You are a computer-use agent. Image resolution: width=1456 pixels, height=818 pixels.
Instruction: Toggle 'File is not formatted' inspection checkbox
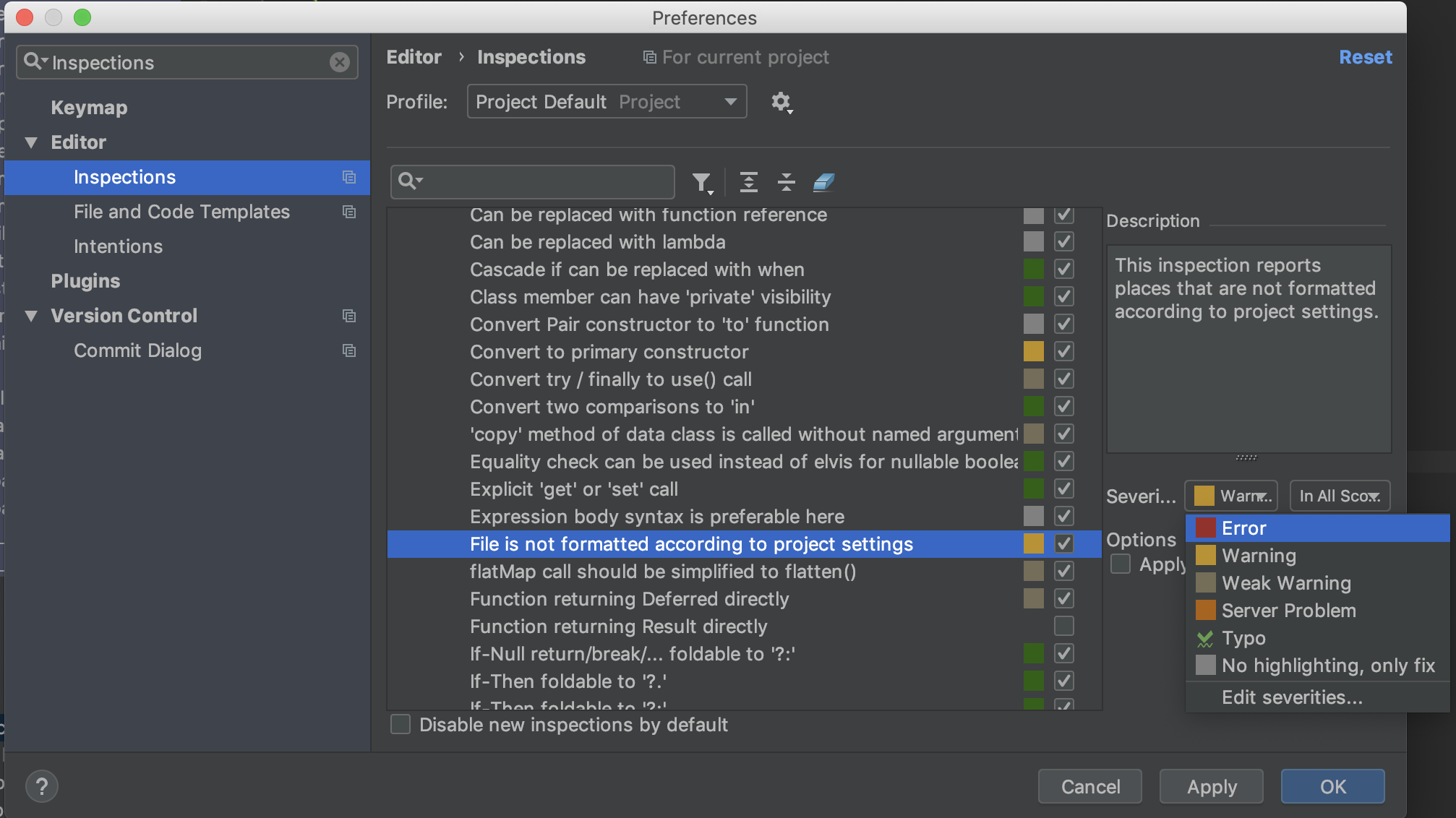pos(1063,543)
